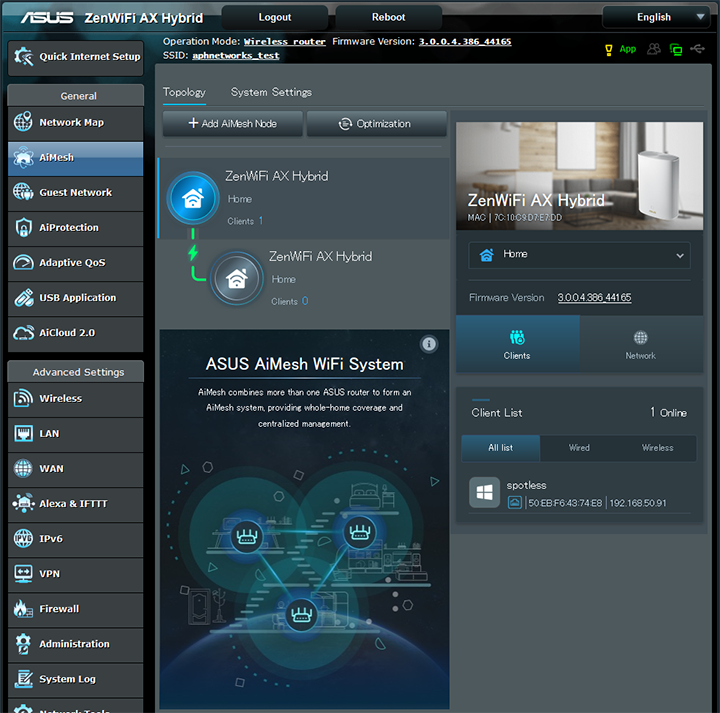This screenshot has width=720, height=713.
Task: Switch to the Network panel tab
Action: coord(640,344)
